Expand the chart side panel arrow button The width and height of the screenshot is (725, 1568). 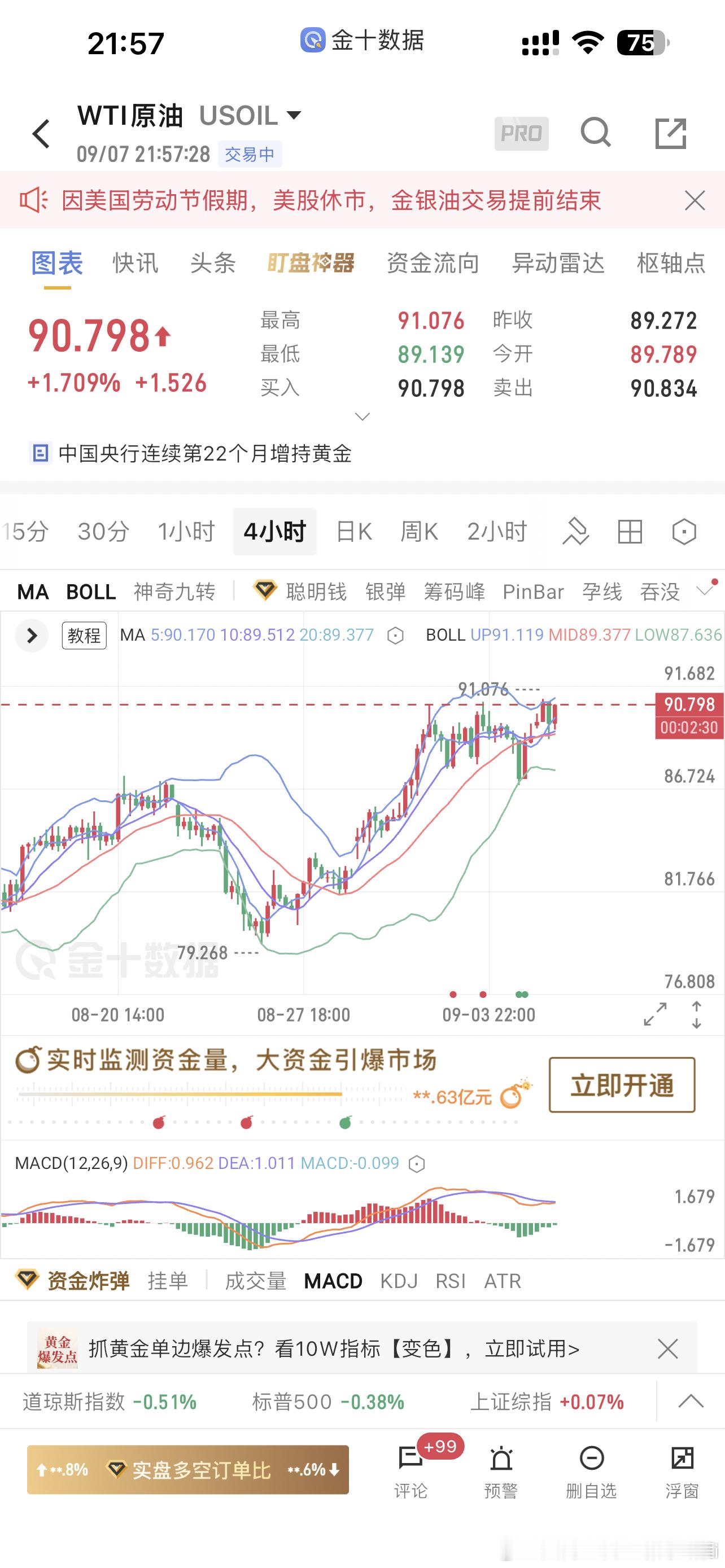point(31,636)
